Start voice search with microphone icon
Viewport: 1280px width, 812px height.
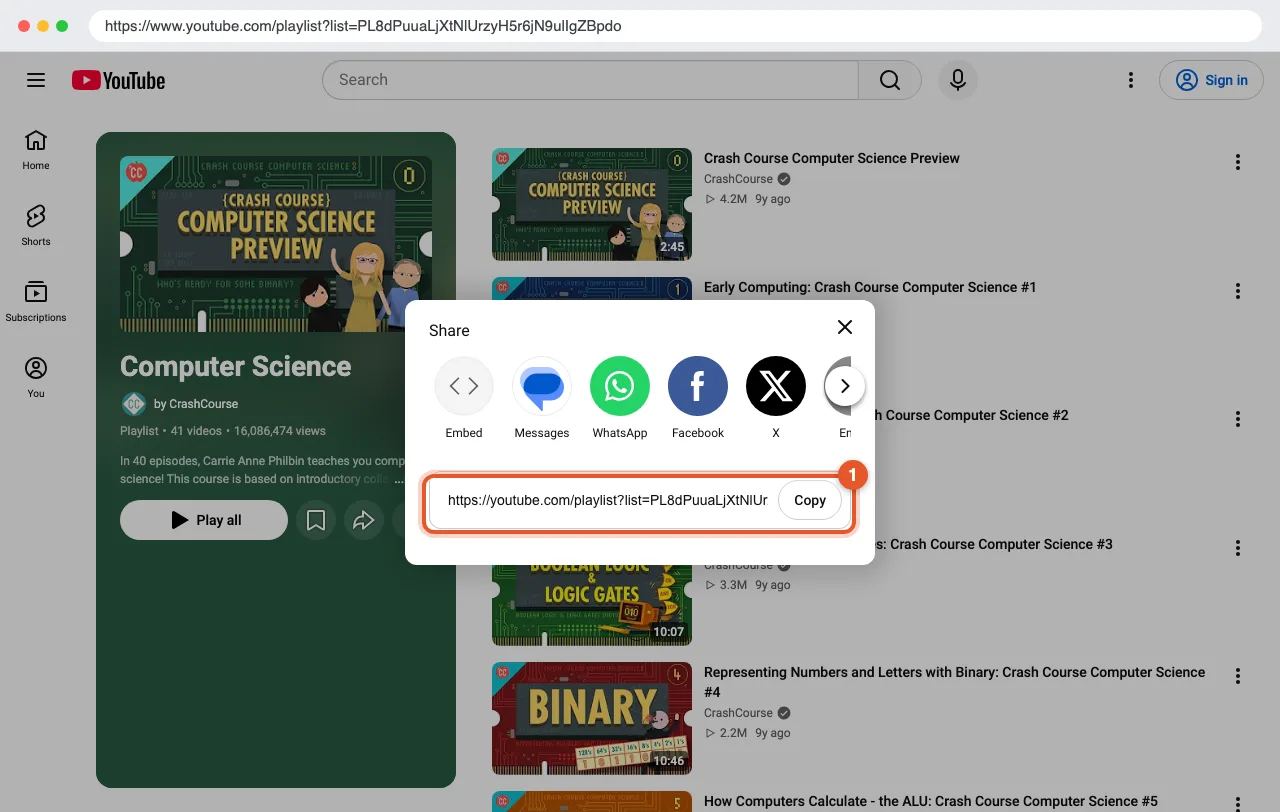[x=958, y=80]
